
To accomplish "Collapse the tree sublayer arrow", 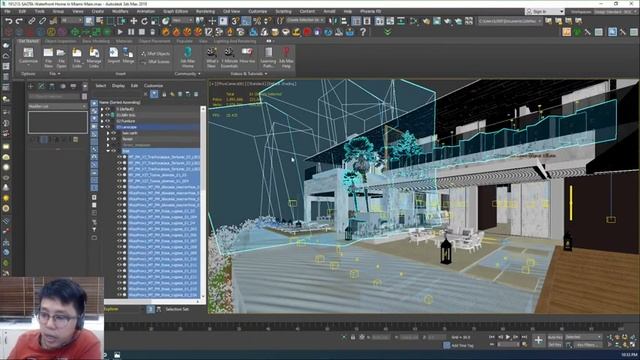I will click(108, 151).
